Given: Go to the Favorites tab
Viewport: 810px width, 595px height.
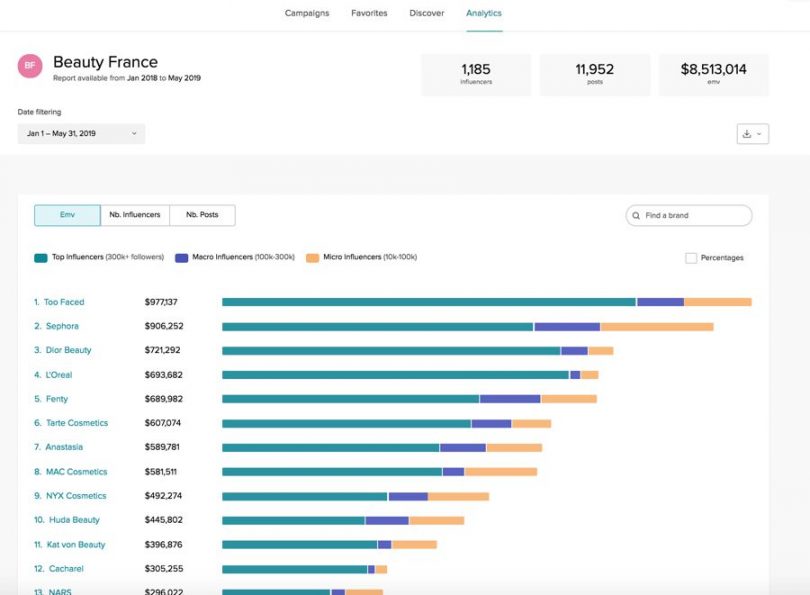Looking at the screenshot, I should [x=369, y=13].
